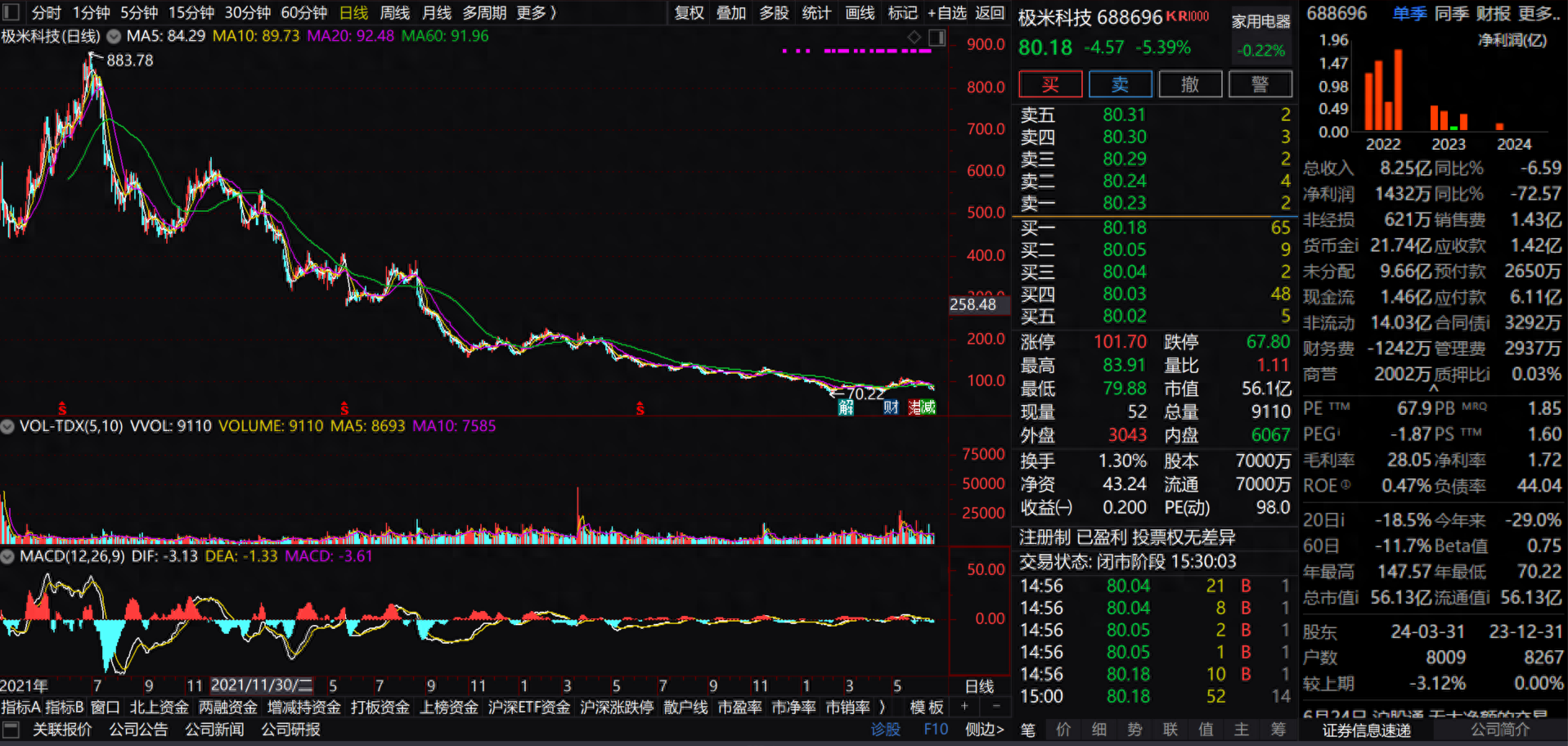Open the 散户线 indicator tab
This screenshot has width=1568, height=746.
(x=685, y=707)
